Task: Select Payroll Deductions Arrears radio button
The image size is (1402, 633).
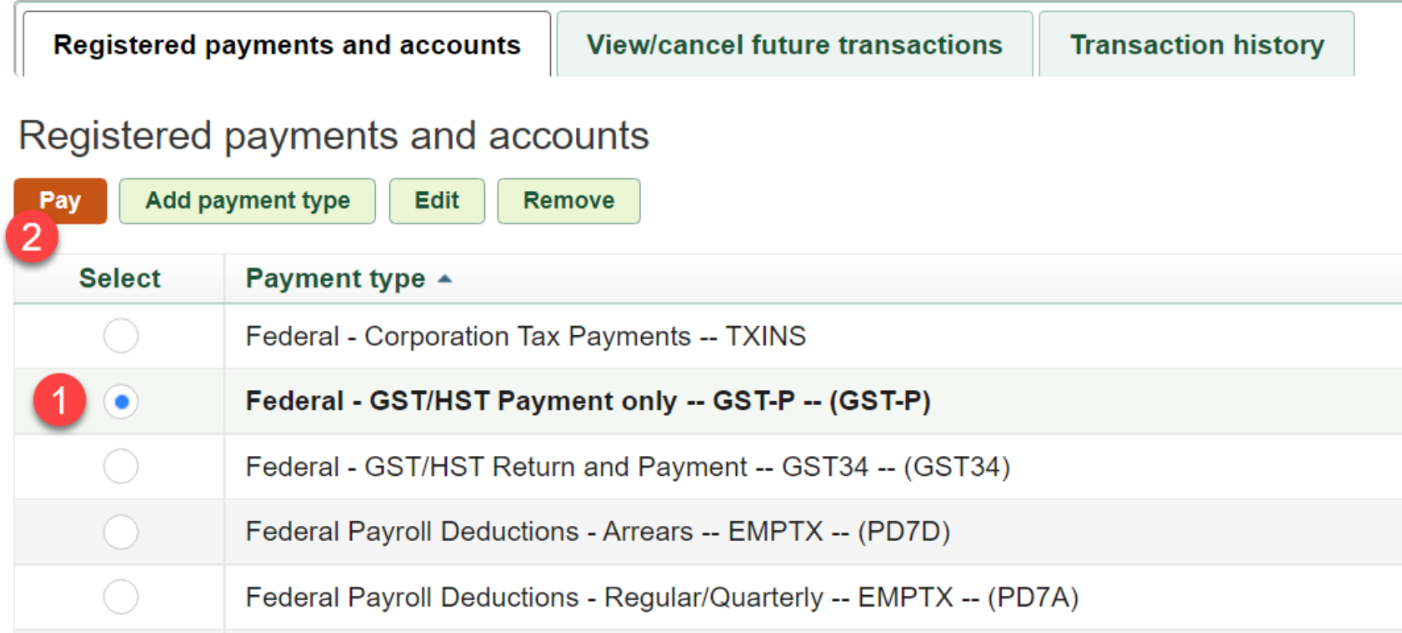Action: click(121, 532)
